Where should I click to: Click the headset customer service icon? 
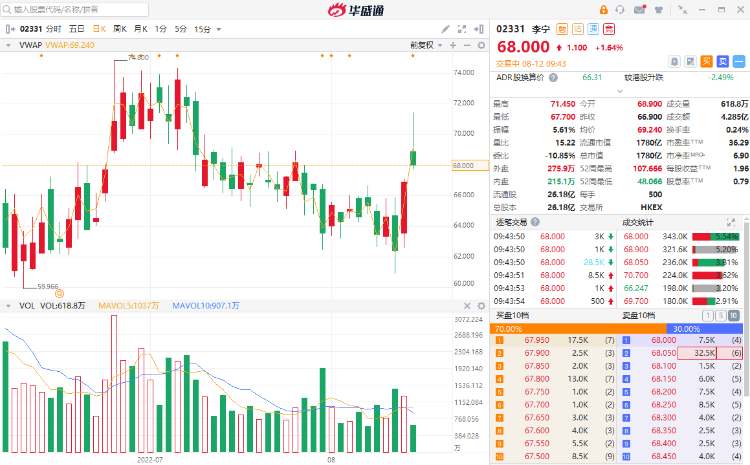tap(620, 10)
